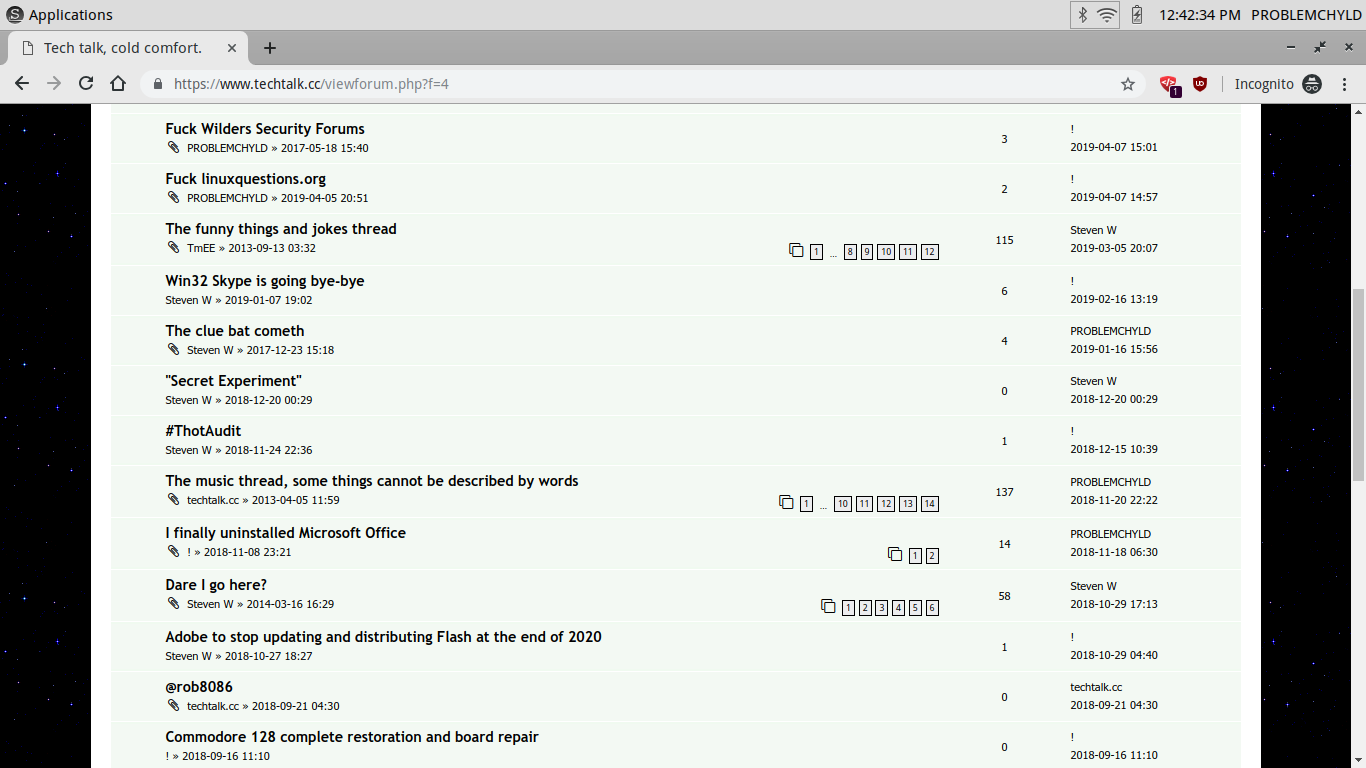1366x768 pixels.
Task: Click attachment paperclip on funny things thread
Action: coord(174,247)
